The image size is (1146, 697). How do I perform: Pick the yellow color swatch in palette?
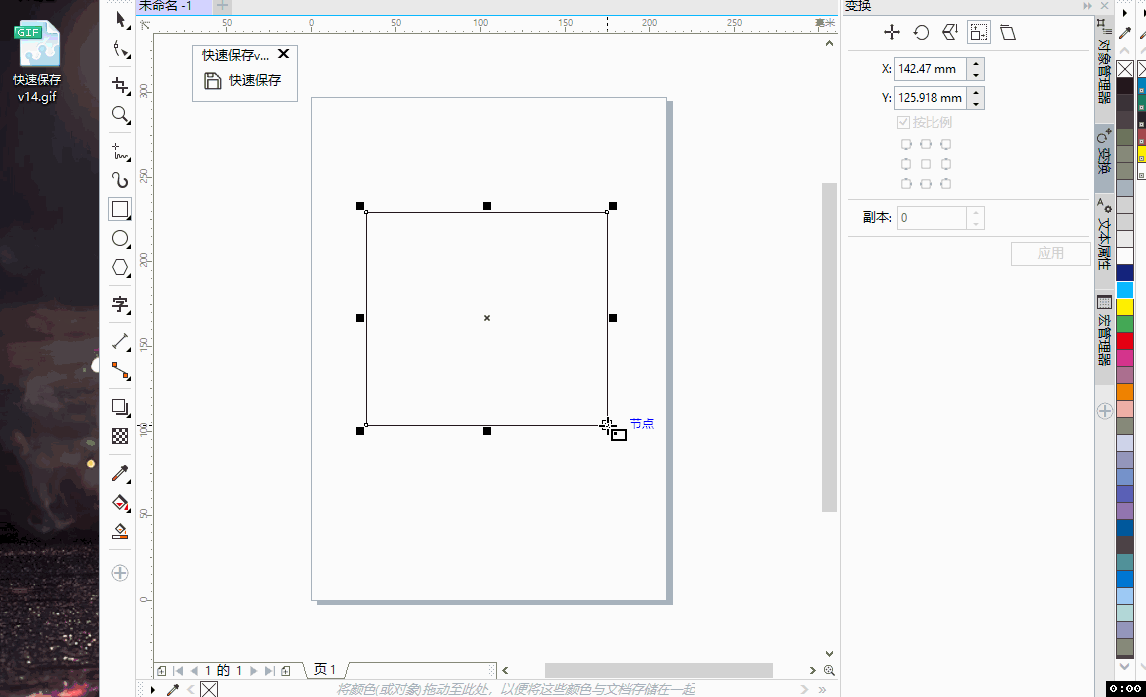(1125, 307)
